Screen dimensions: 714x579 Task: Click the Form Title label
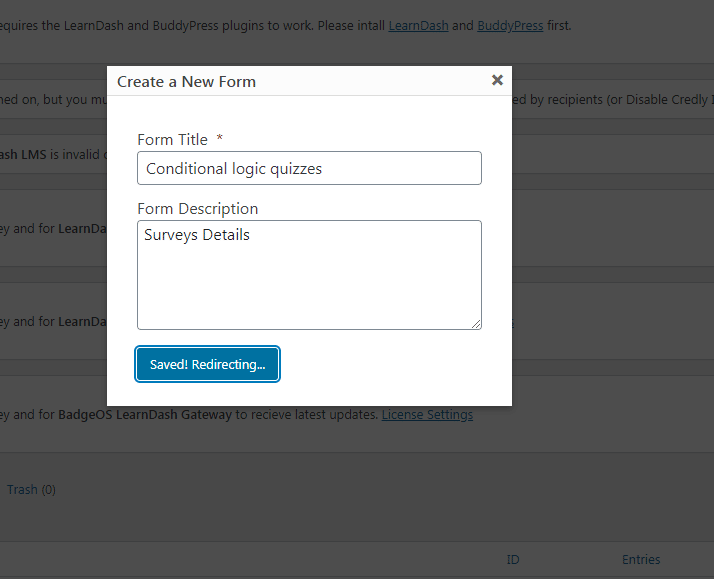(172, 140)
